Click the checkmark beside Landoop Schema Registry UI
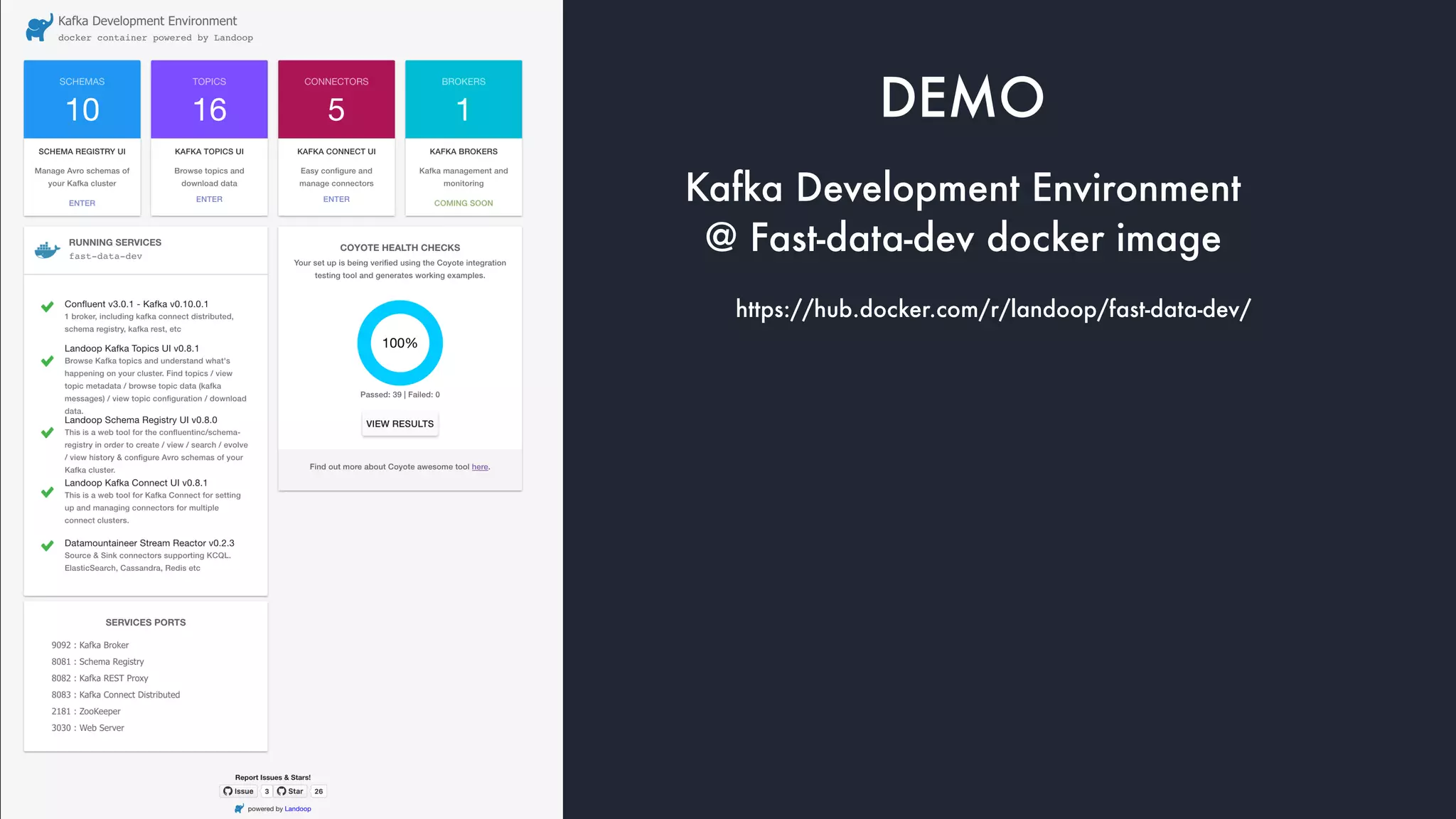This screenshot has width=1456, height=819. tap(47, 432)
